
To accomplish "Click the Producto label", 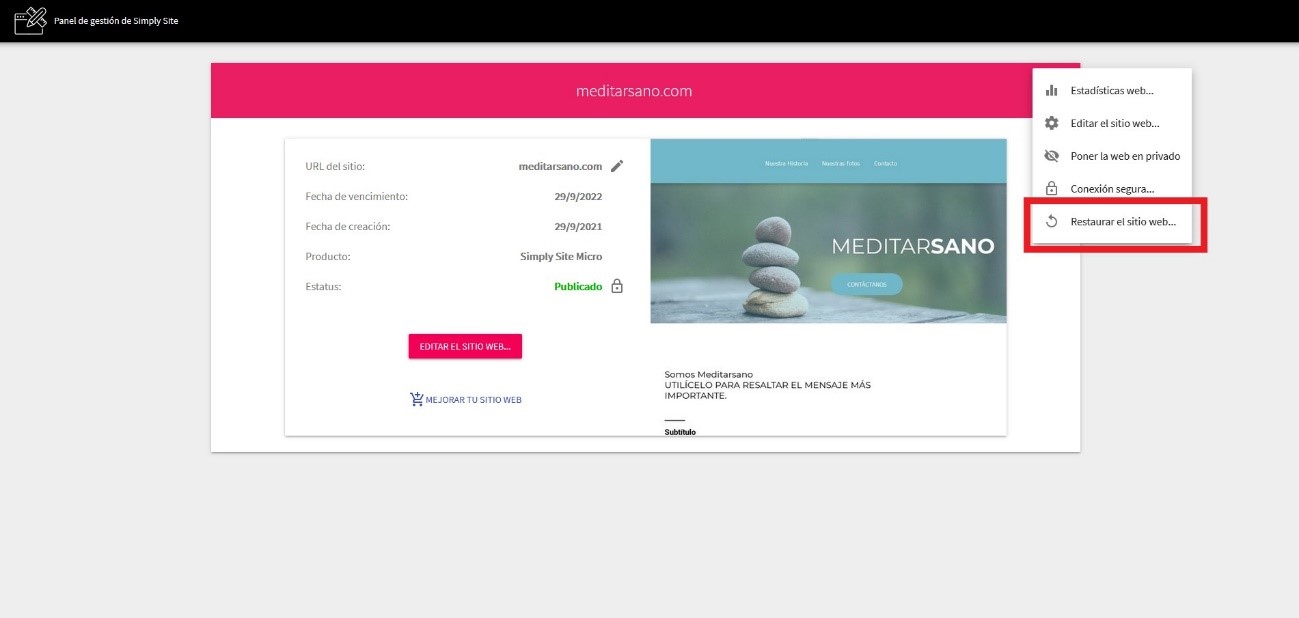I will click(328, 256).
